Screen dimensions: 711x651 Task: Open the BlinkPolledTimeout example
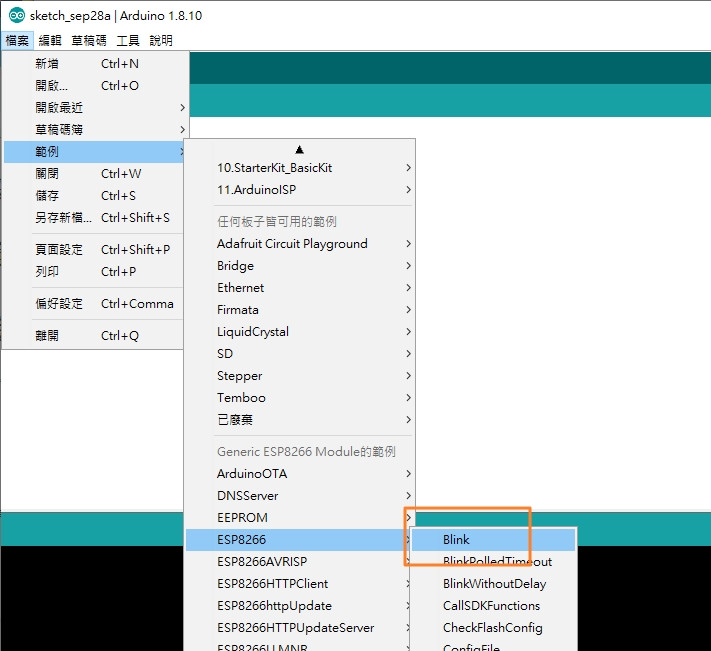[x=493, y=561]
